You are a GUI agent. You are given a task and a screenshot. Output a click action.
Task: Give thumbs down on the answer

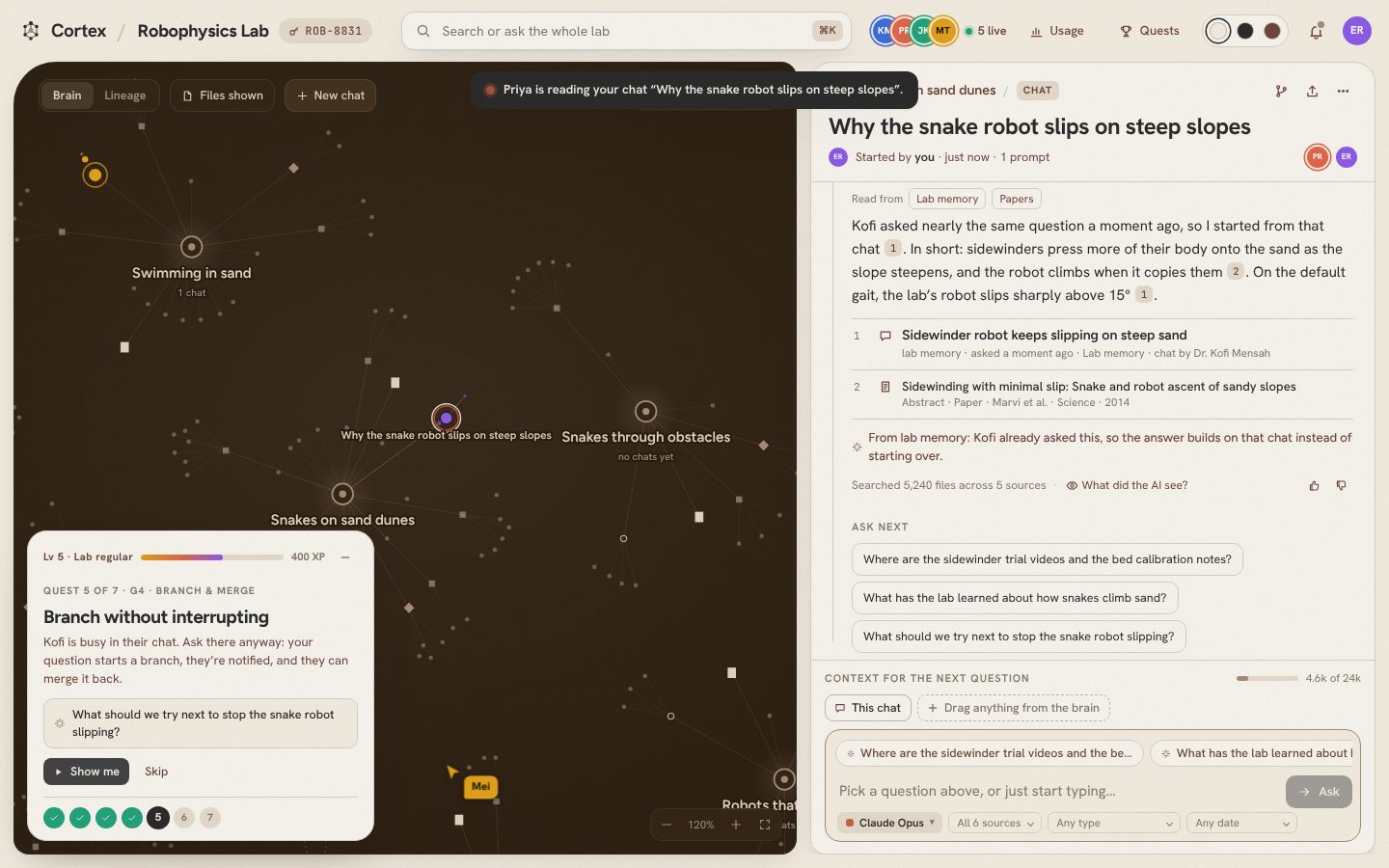[x=1341, y=485]
